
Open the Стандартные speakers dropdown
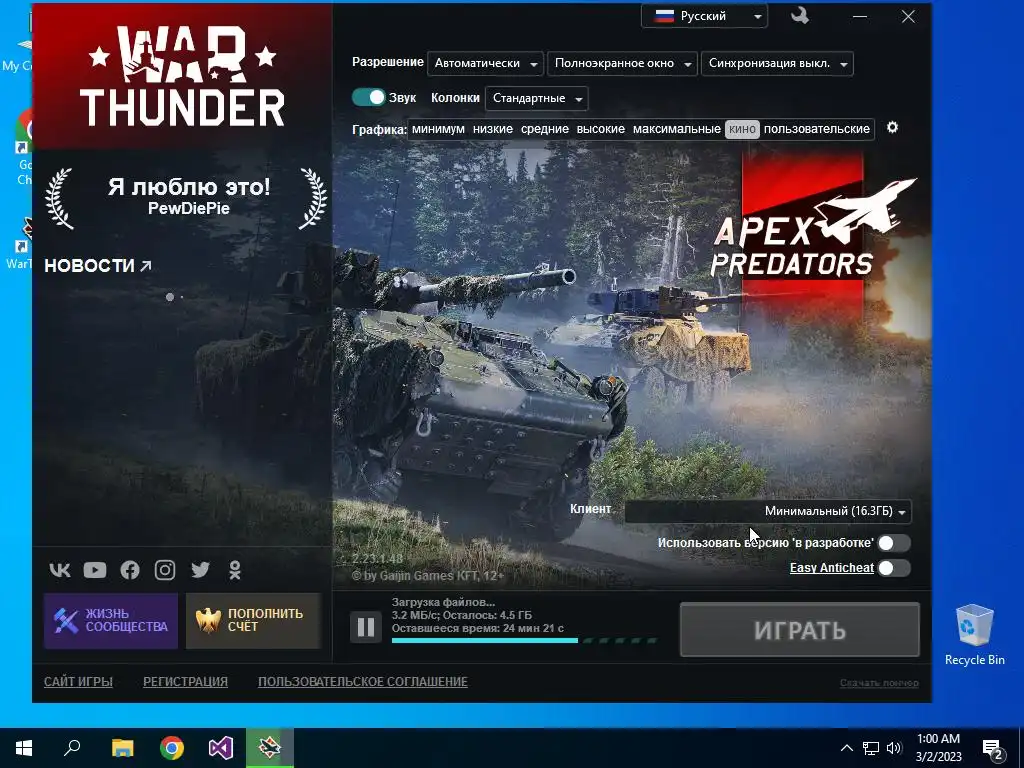point(537,99)
